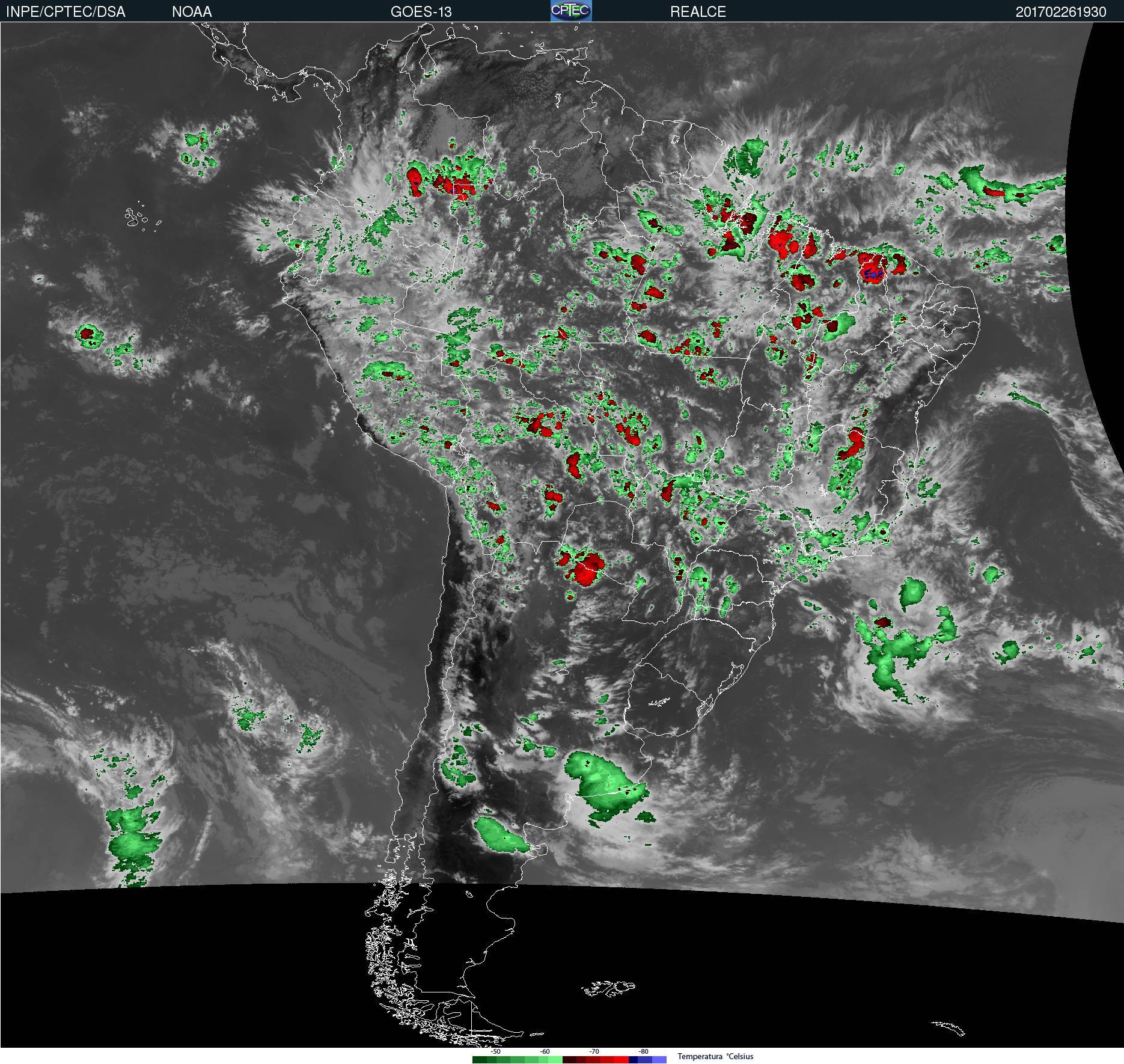Click the INPE/CPTEC/DSA header label
Image resolution: width=1124 pixels, height=1064 pixels.
[x=66, y=11]
